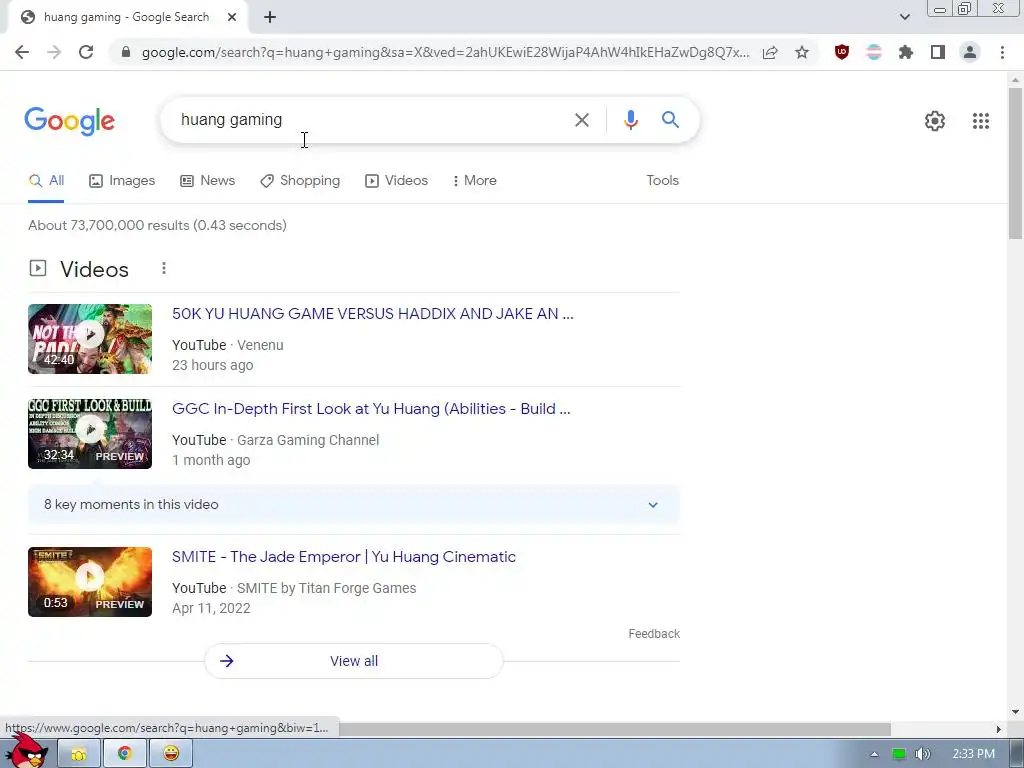Go back to the previous page
The height and width of the screenshot is (768, 1024).
pos(22,52)
